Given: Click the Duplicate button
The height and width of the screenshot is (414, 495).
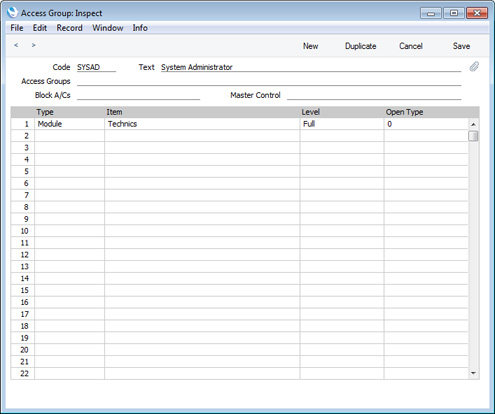Looking at the screenshot, I should click(360, 46).
